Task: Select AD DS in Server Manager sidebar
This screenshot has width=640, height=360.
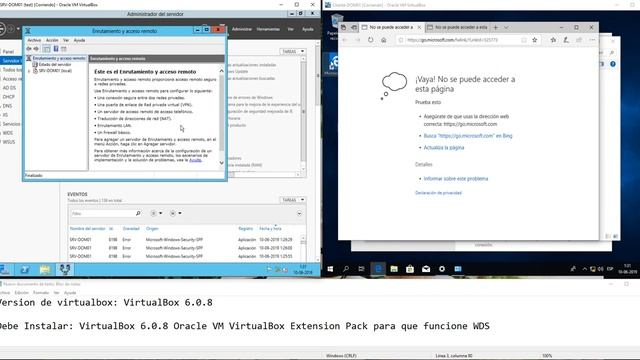Action: pos(9,88)
